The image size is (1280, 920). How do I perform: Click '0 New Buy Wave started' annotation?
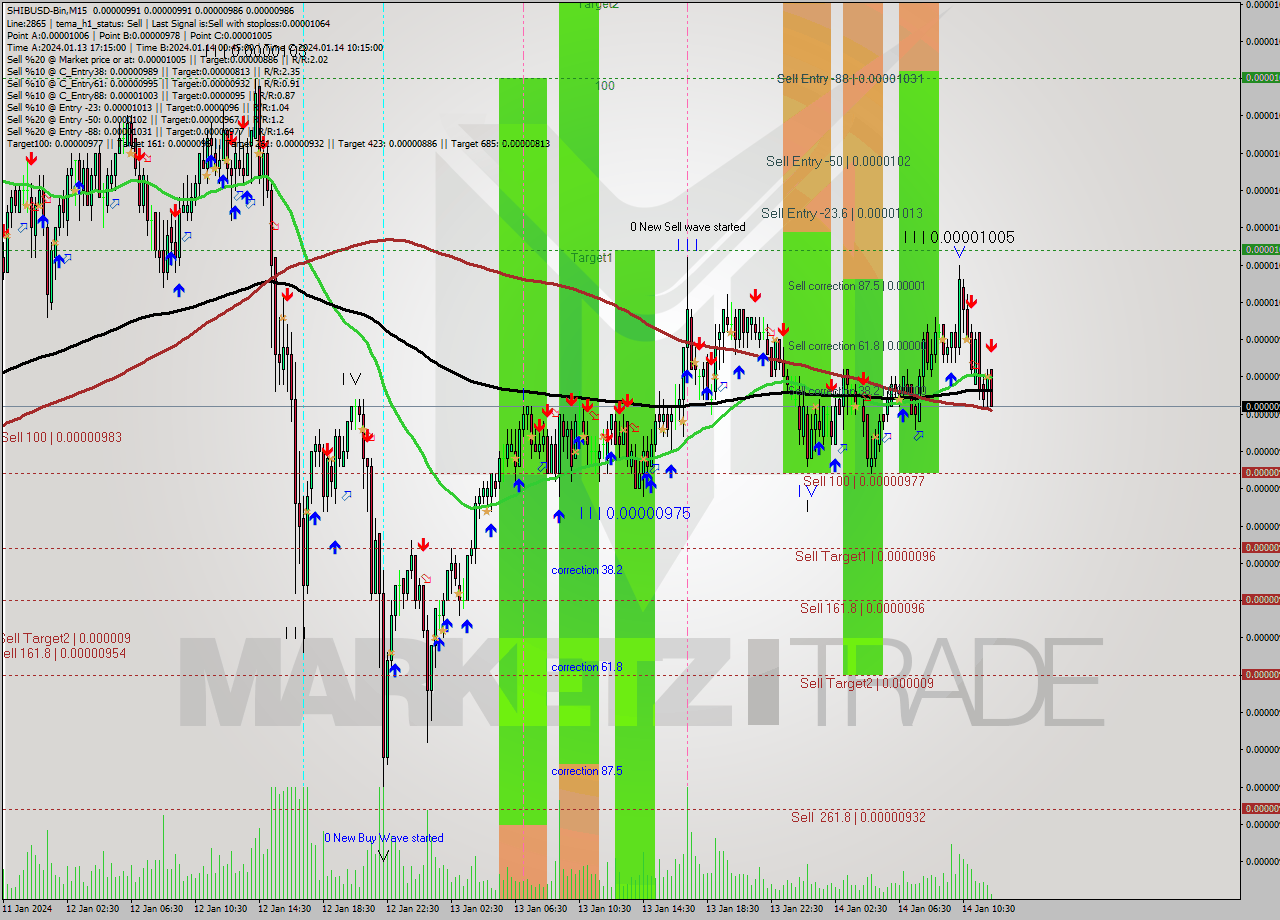pyautogui.click(x=383, y=838)
